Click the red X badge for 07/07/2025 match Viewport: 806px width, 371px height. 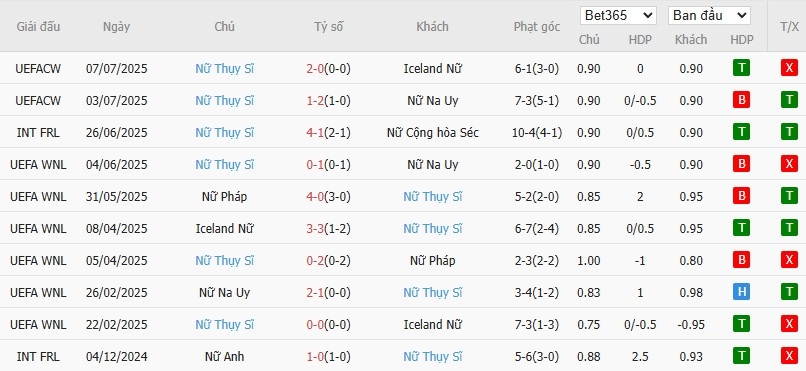789,68
